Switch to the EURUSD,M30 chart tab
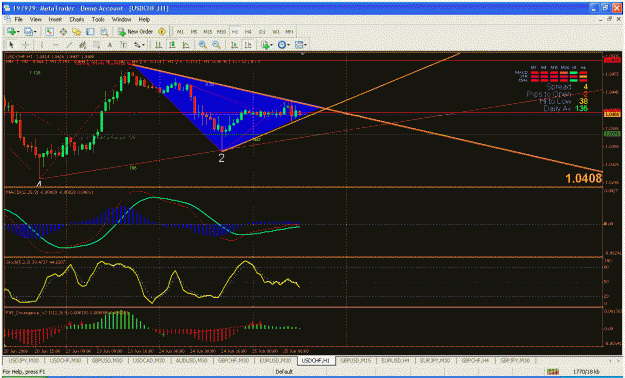Image resolution: width=625 pixels, height=378 pixels. click(275, 360)
